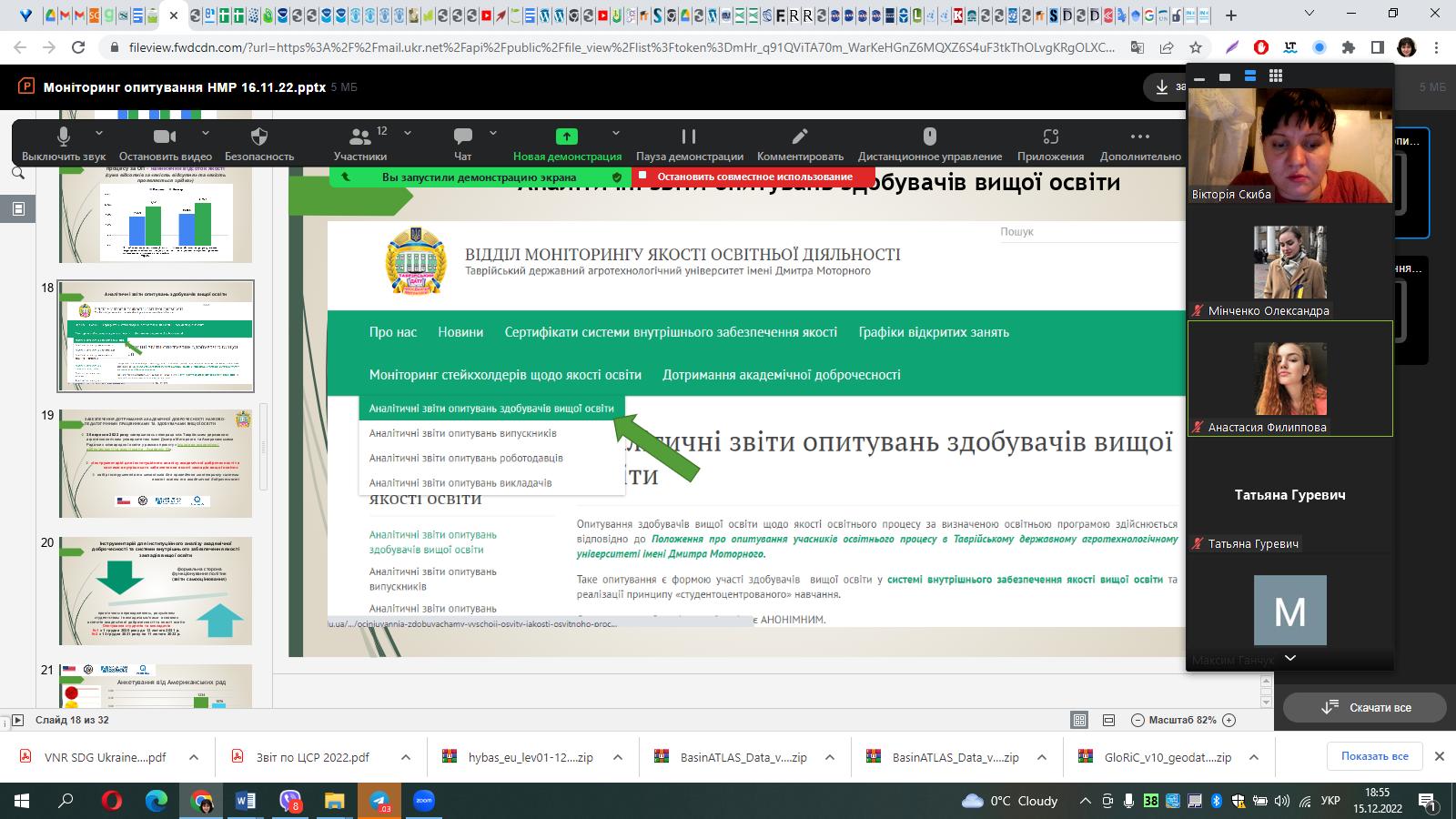Select slide 19 thumbnail
This screenshot has width=1456, height=819.
(156, 463)
